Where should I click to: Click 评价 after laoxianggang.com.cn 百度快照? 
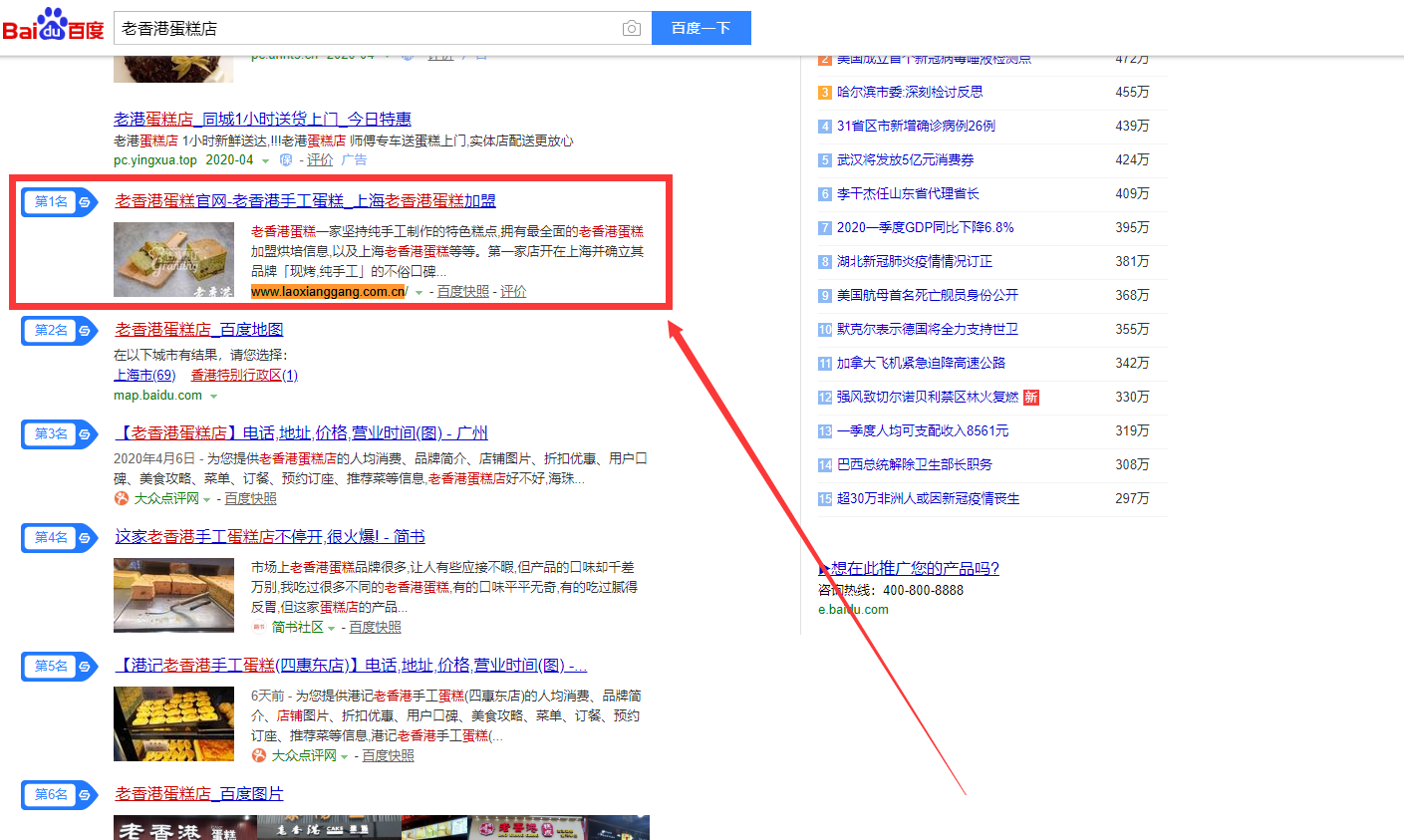(513, 291)
